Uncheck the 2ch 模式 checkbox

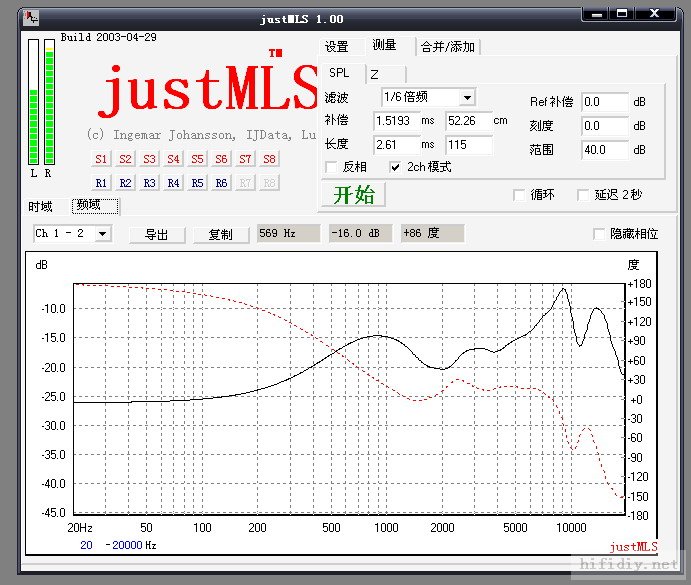pos(396,167)
